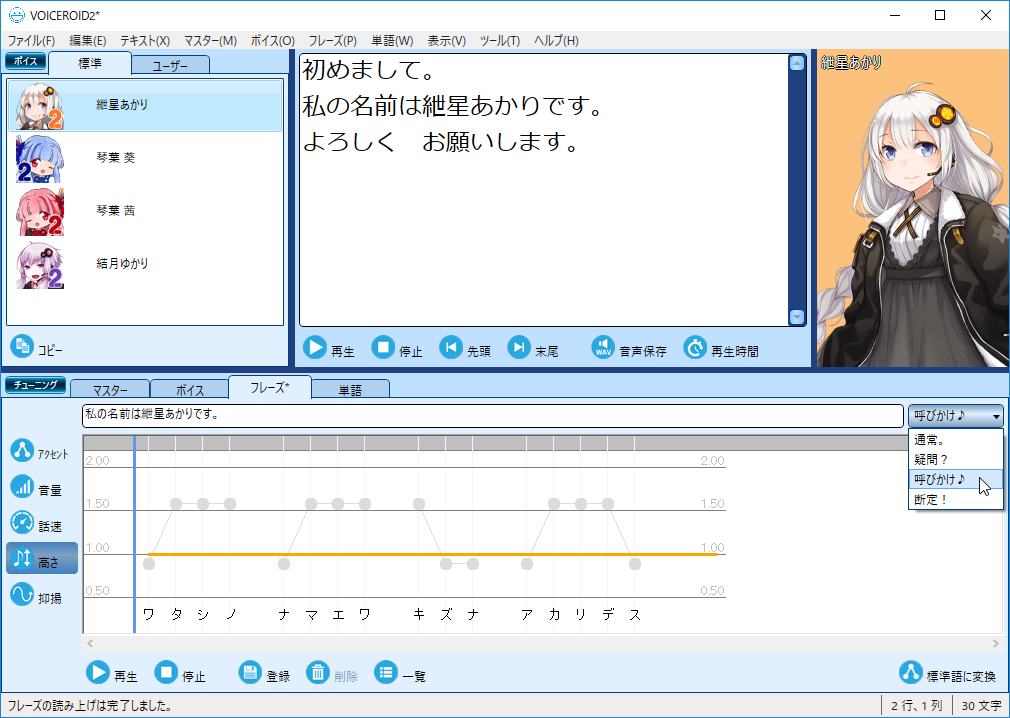The height and width of the screenshot is (718, 1010).
Task: Click the graph scrollbar left arrow
Action: [x=90, y=643]
